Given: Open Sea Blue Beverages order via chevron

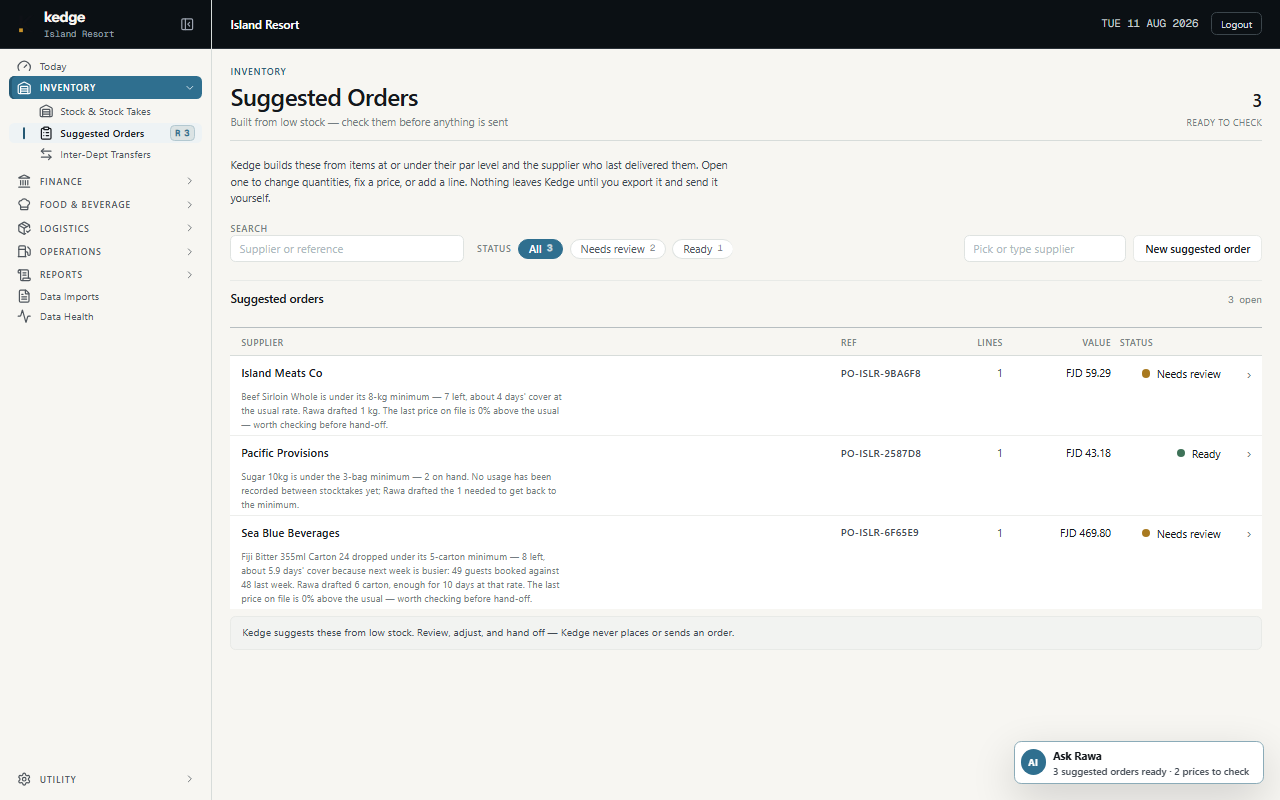Looking at the screenshot, I should [x=1249, y=534].
